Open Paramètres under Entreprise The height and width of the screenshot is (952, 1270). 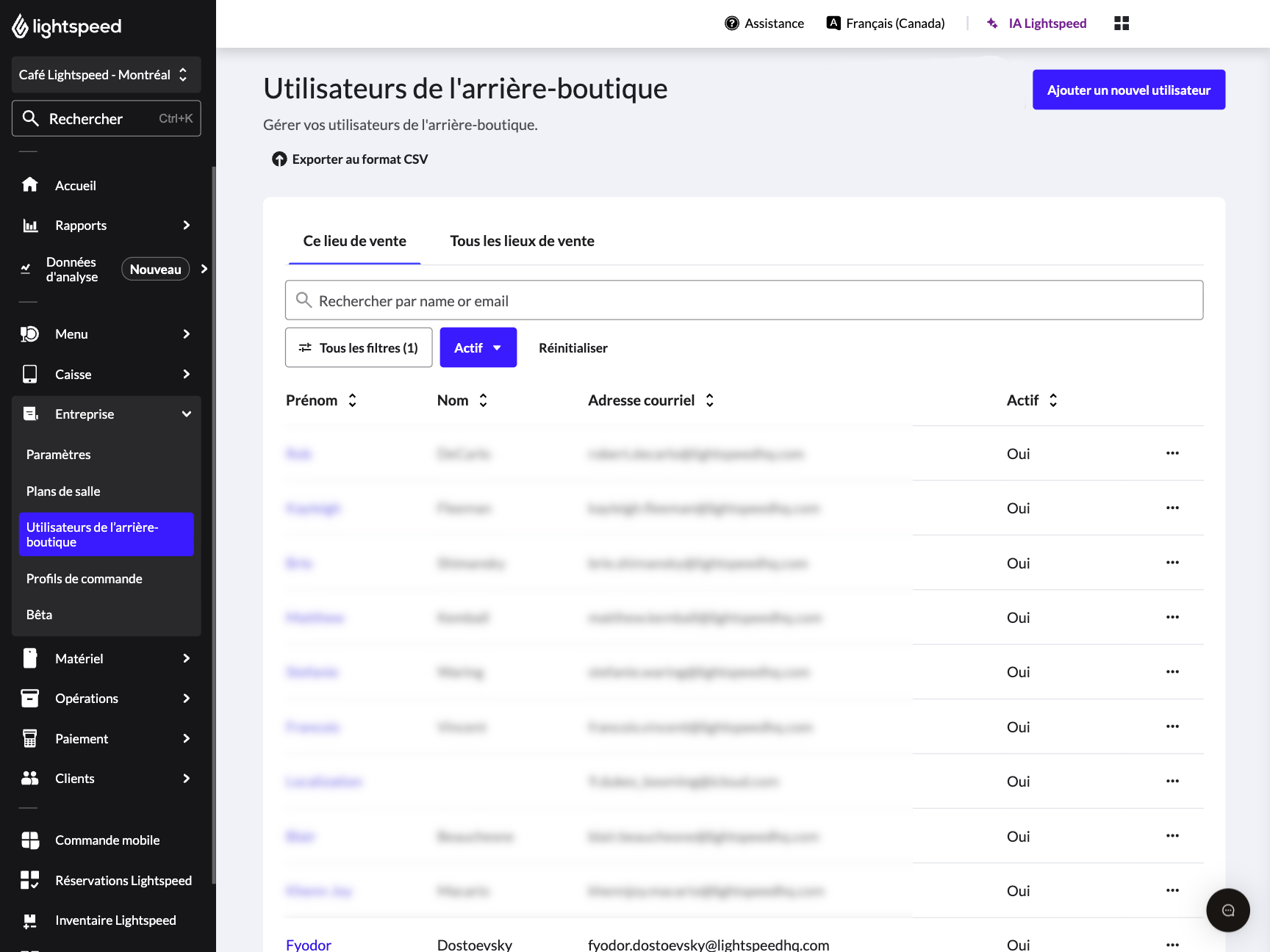tap(59, 455)
